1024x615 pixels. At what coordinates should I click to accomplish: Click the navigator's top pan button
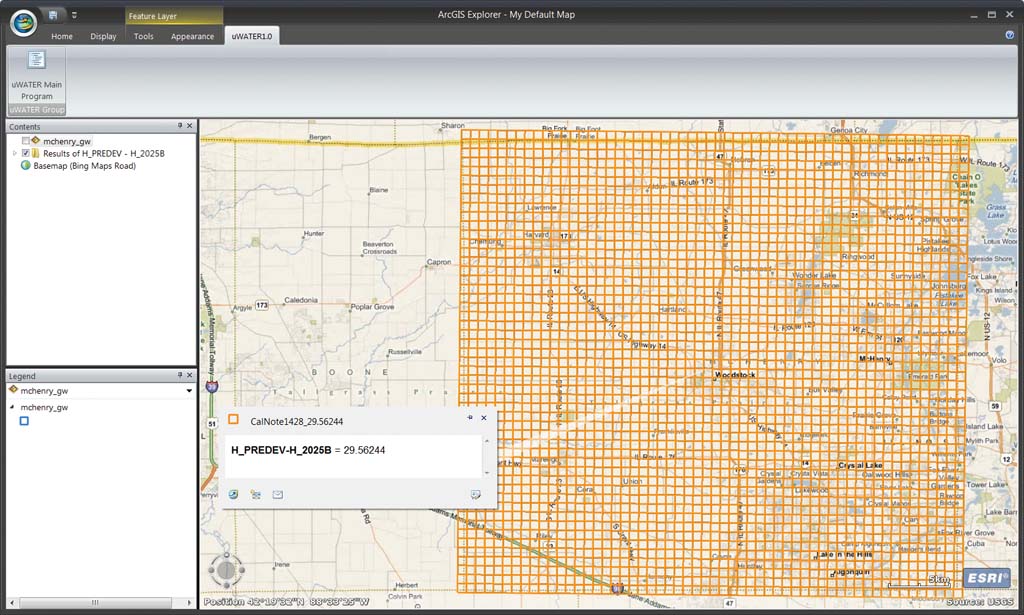226,555
